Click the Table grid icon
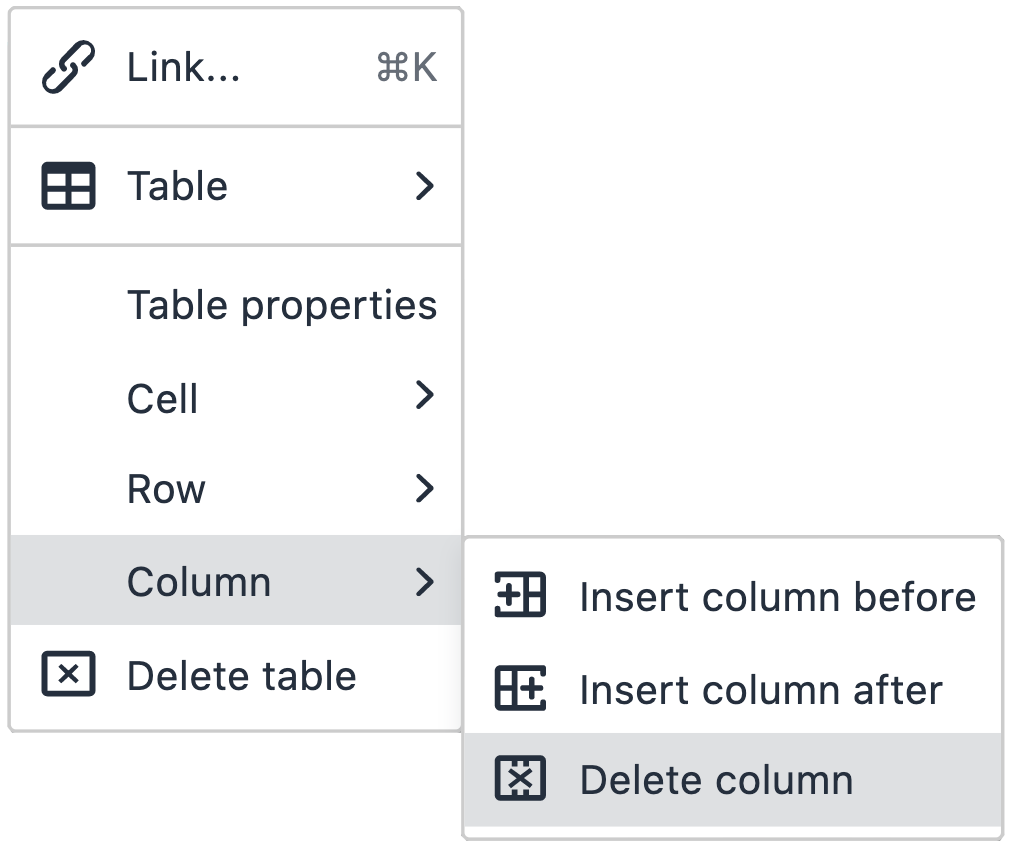The width and height of the screenshot is (1012, 846). click(x=68, y=186)
